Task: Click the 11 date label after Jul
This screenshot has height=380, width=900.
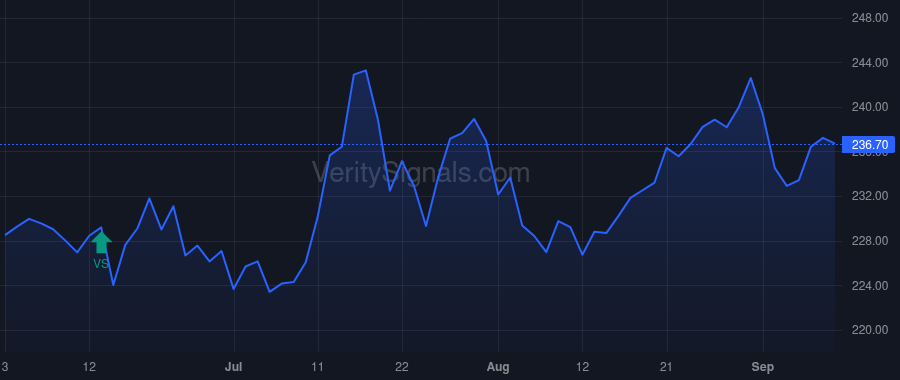Action: point(318,367)
